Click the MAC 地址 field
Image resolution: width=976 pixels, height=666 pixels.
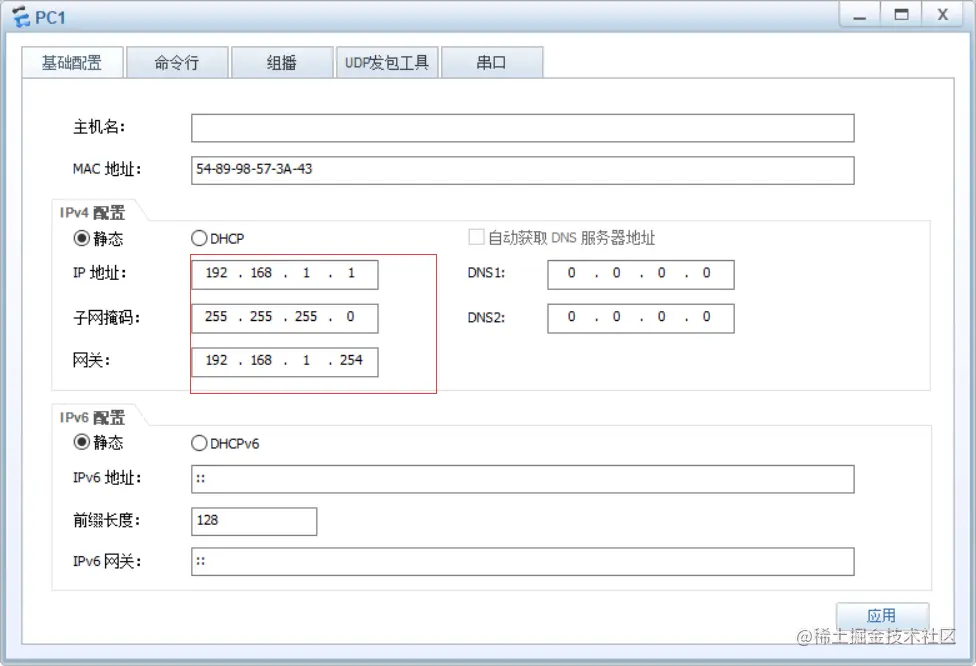pyautogui.click(x=522, y=170)
